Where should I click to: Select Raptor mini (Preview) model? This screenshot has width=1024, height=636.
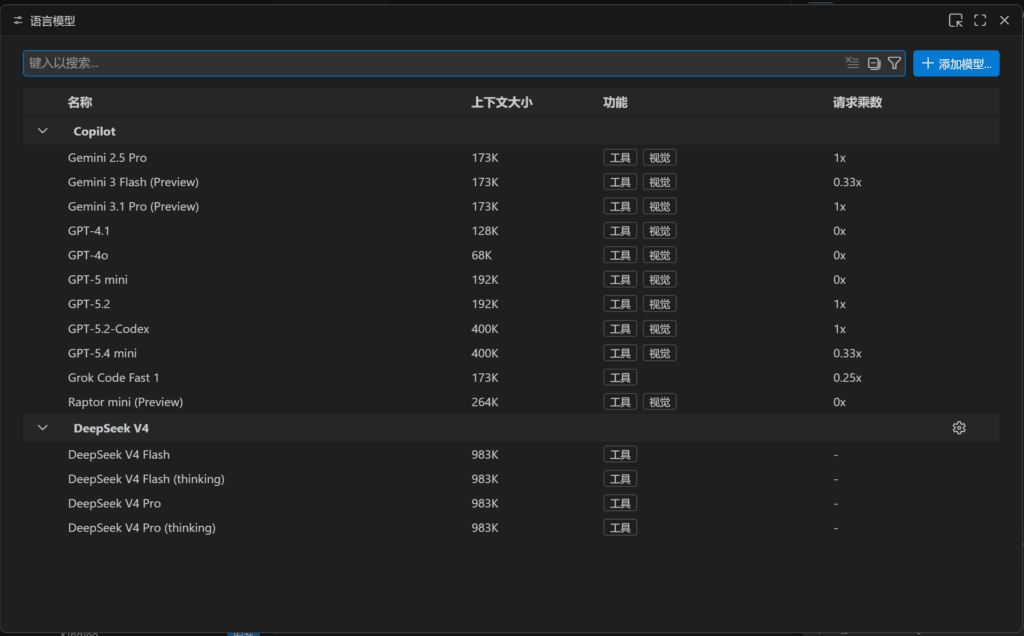click(x=125, y=402)
